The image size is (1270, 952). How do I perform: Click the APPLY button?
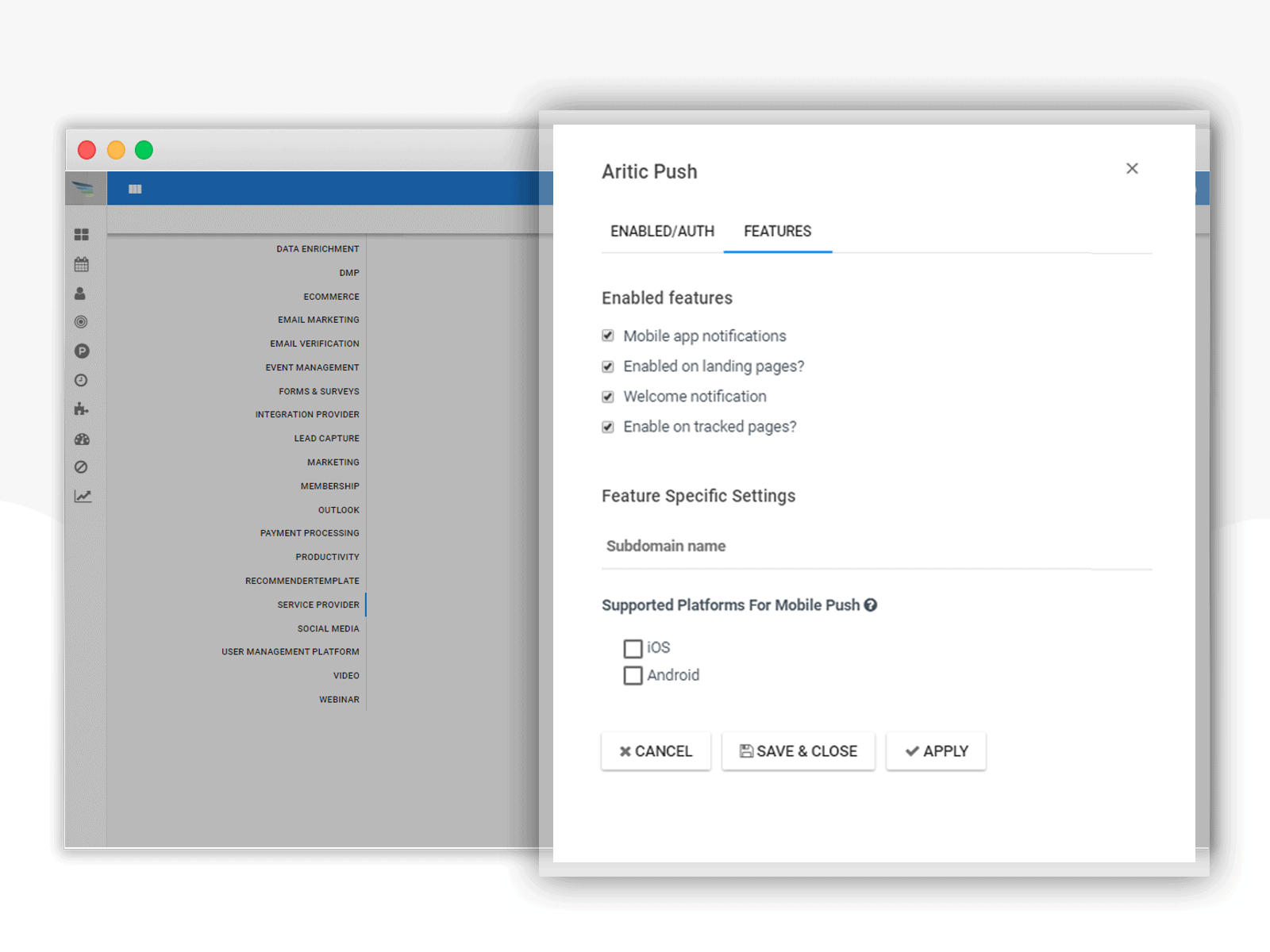tap(937, 751)
